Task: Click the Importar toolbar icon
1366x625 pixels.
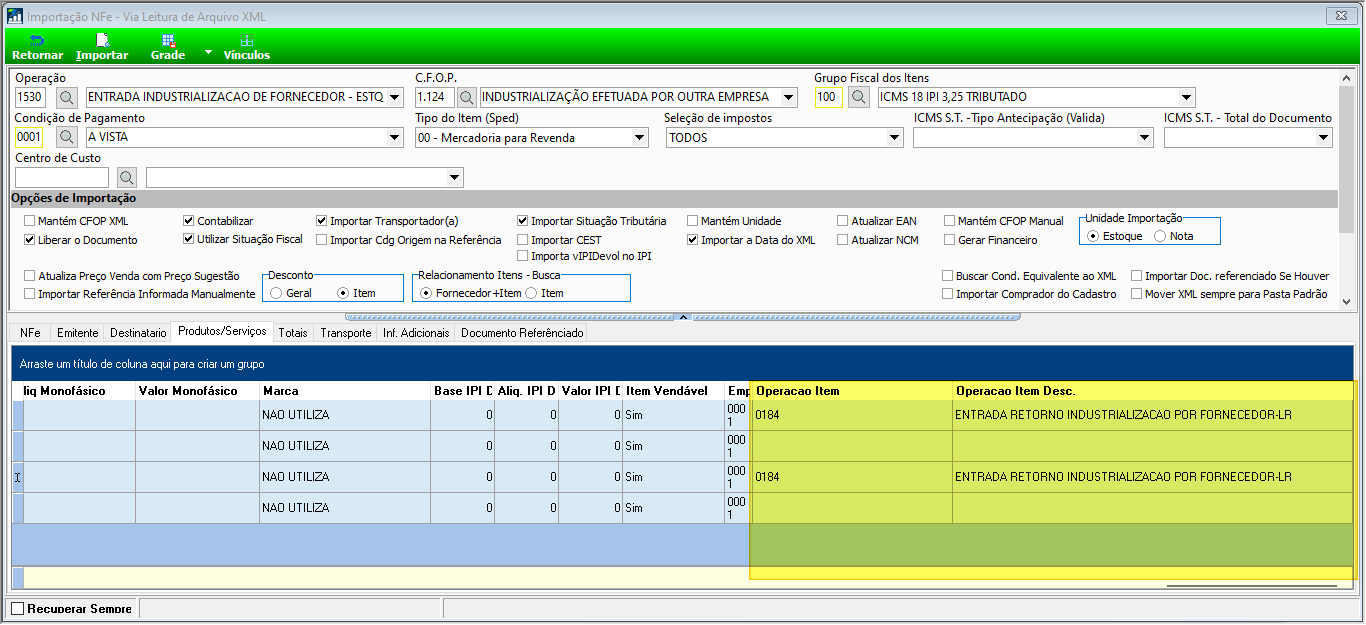Action: point(102,47)
